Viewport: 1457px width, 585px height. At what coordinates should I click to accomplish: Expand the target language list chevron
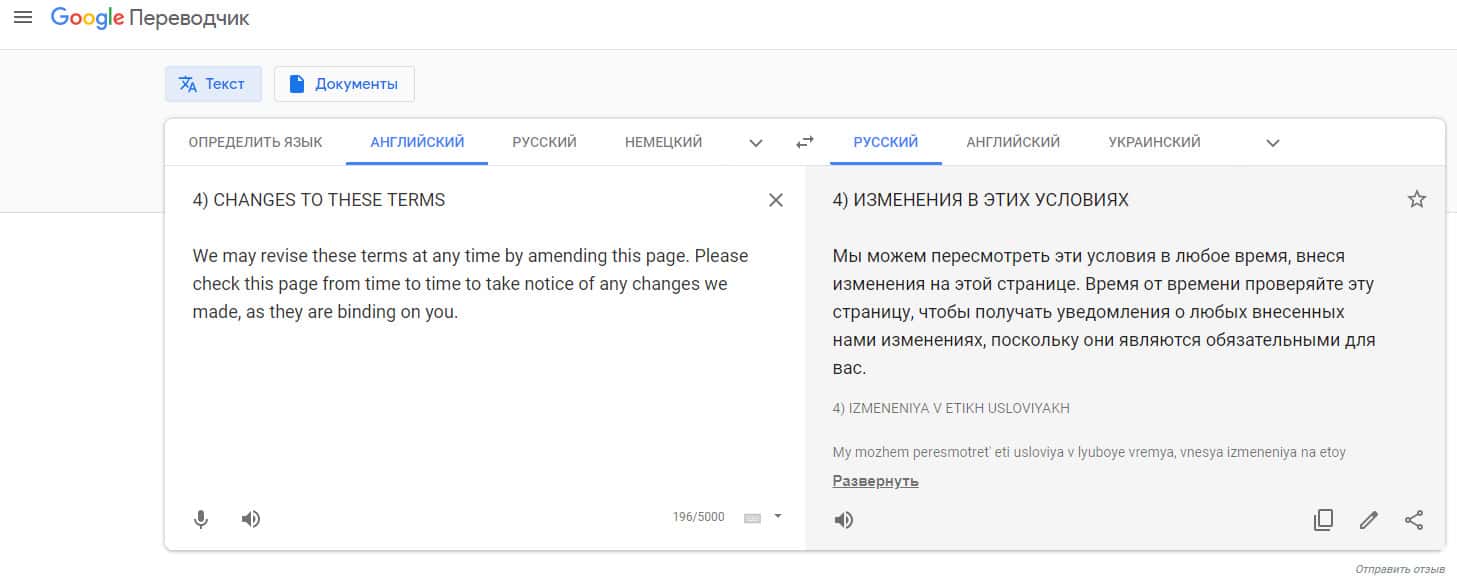1273,143
